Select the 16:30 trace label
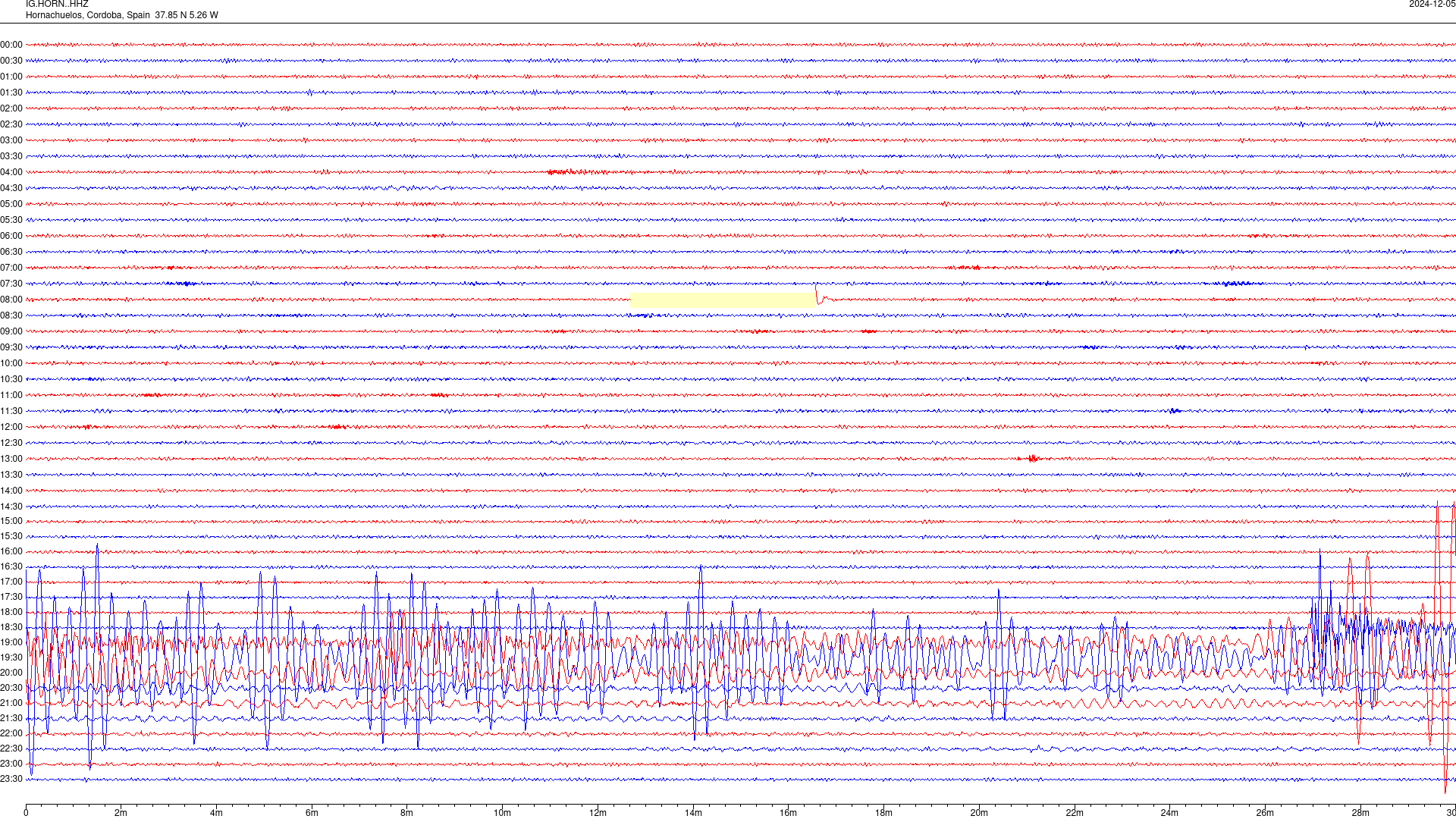This screenshot has width=1456, height=819. [x=11, y=566]
